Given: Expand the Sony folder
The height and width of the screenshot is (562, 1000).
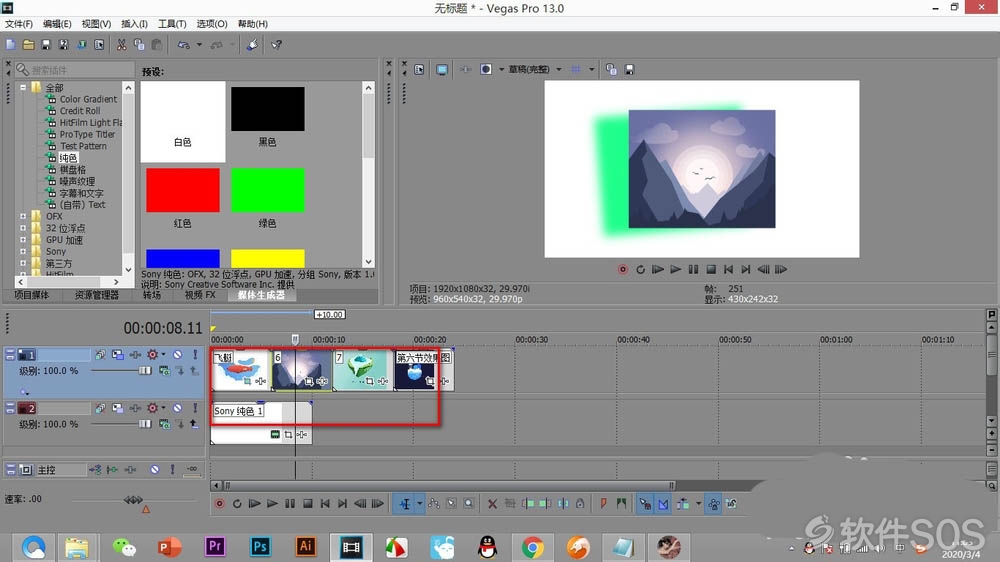Looking at the screenshot, I should [x=23, y=251].
